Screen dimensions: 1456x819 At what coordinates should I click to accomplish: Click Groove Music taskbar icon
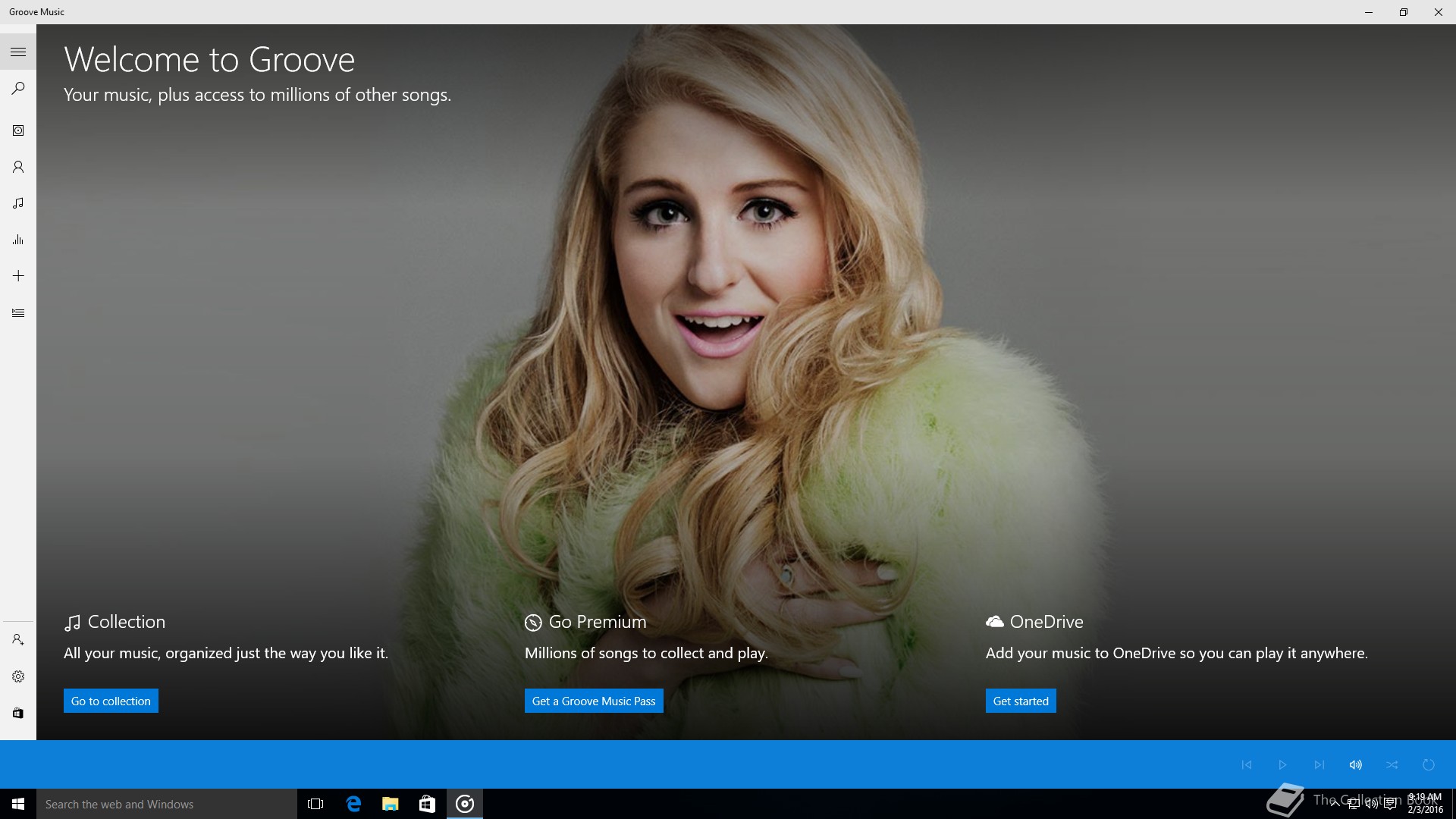465,804
